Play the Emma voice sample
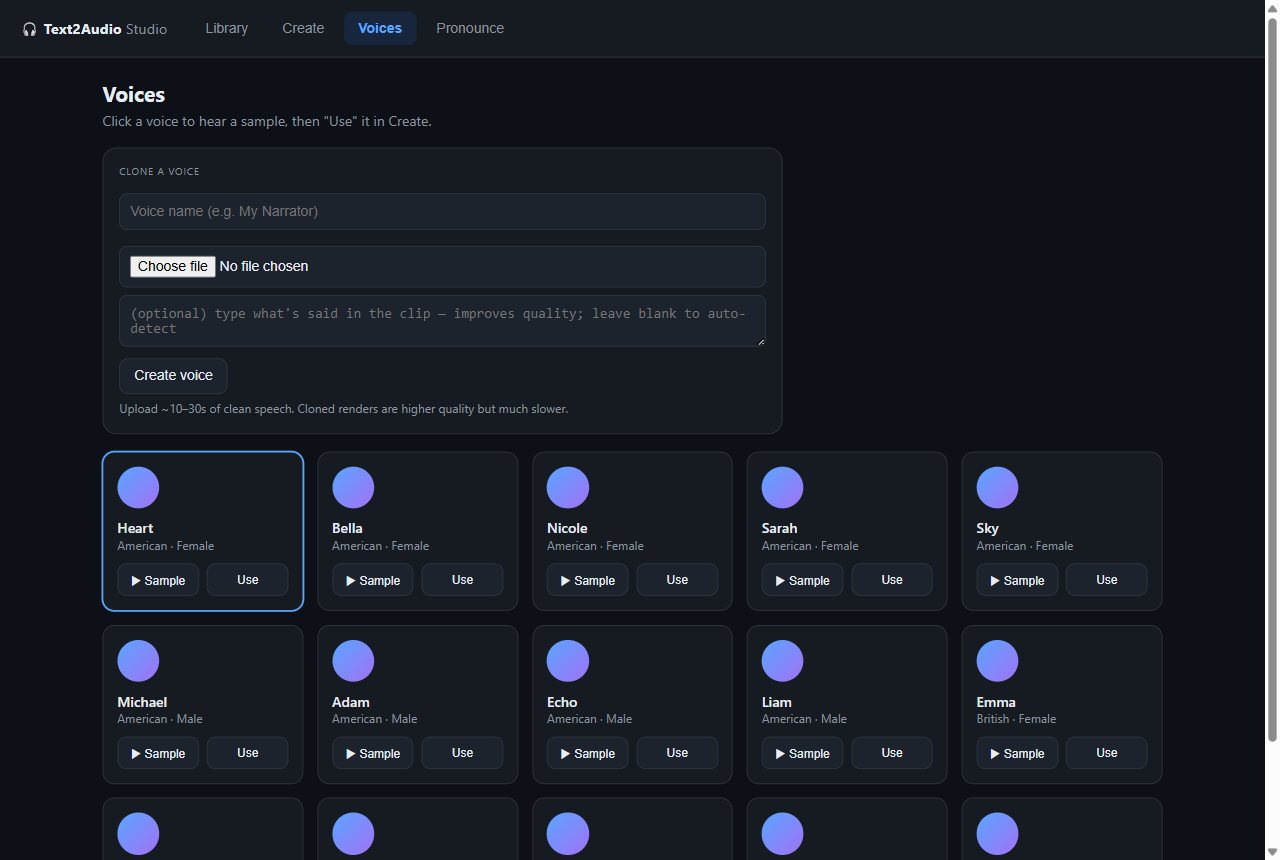1280x860 pixels. 1017,753
